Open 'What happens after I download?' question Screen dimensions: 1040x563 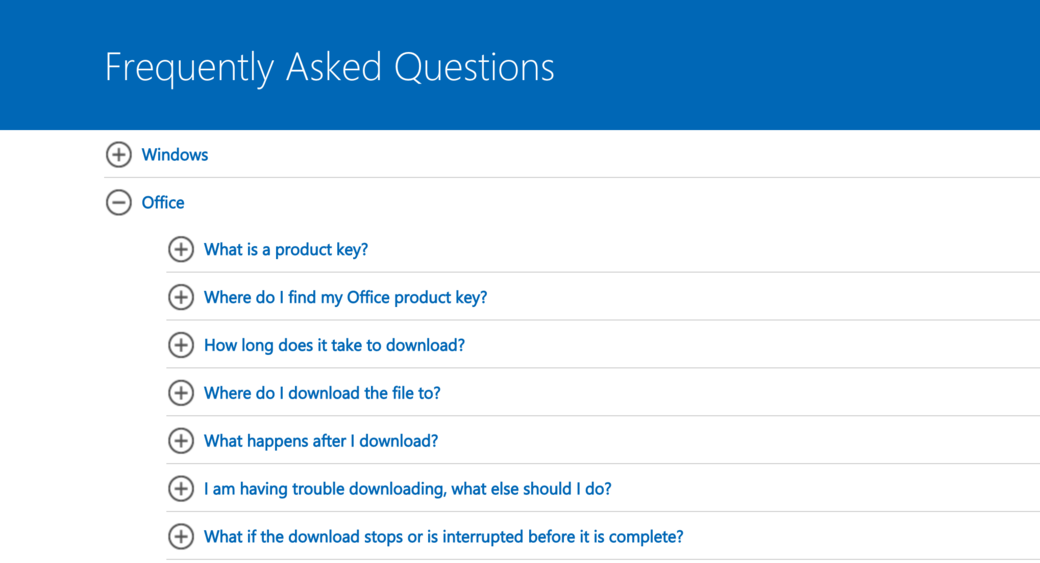tap(321, 442)
